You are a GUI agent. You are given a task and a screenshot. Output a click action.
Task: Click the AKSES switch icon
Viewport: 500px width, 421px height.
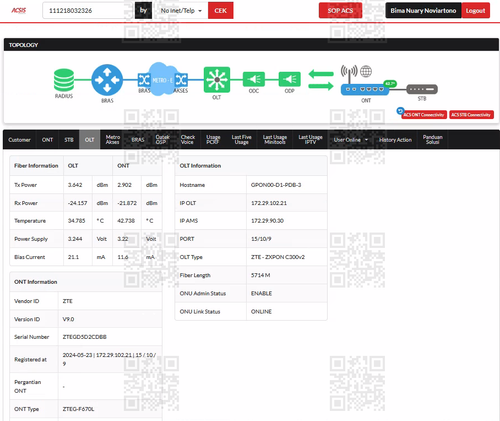coord(181,80)
